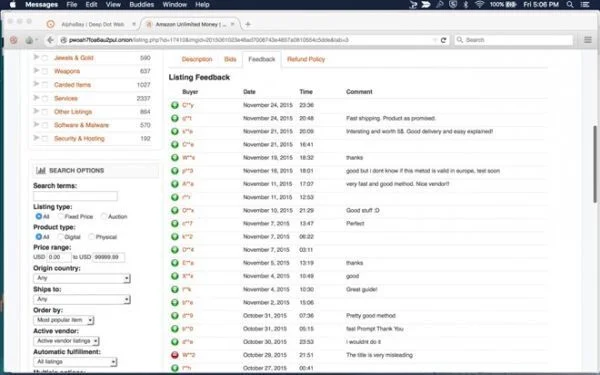
Task: Click the green icon beside 'Perfect' comment
Action: (174, 223)
